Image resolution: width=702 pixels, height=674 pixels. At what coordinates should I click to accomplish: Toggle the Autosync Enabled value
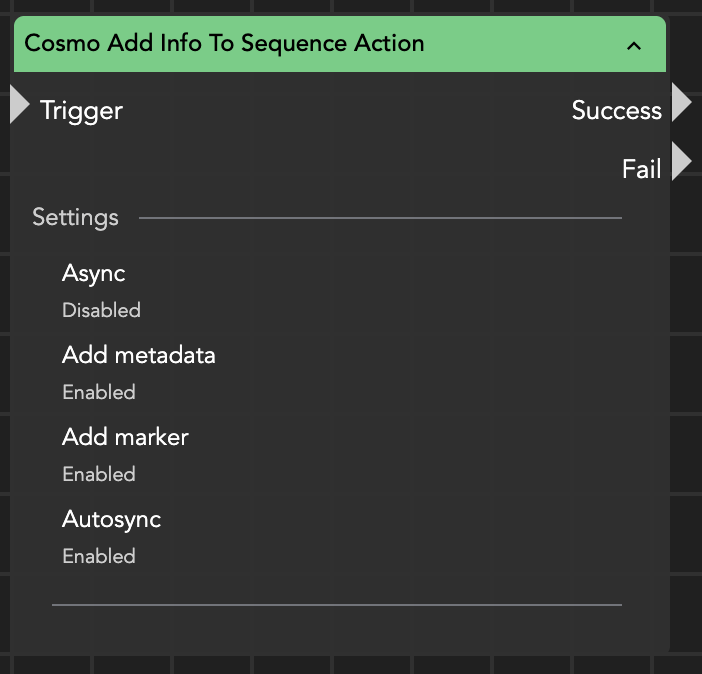(99, 556)
